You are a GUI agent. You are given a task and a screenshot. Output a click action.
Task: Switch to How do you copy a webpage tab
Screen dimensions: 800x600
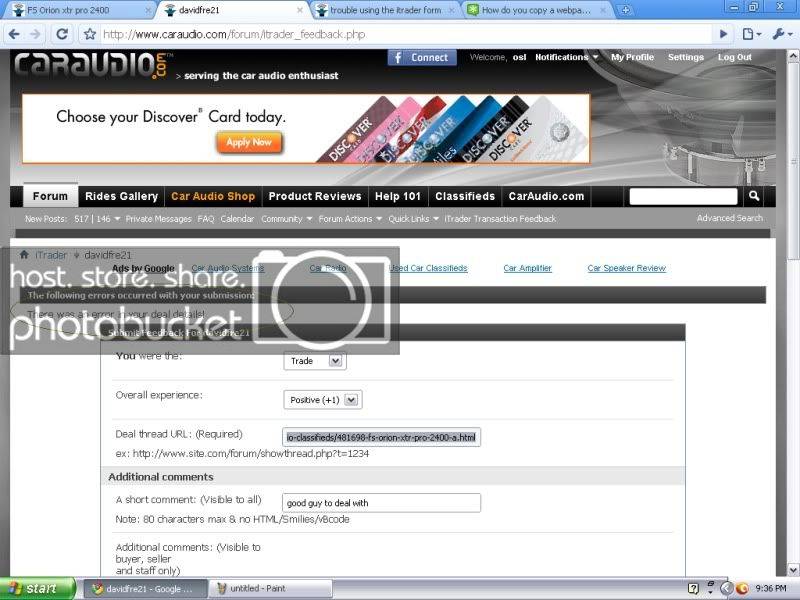pyautogui.click(x=536, y=10)
